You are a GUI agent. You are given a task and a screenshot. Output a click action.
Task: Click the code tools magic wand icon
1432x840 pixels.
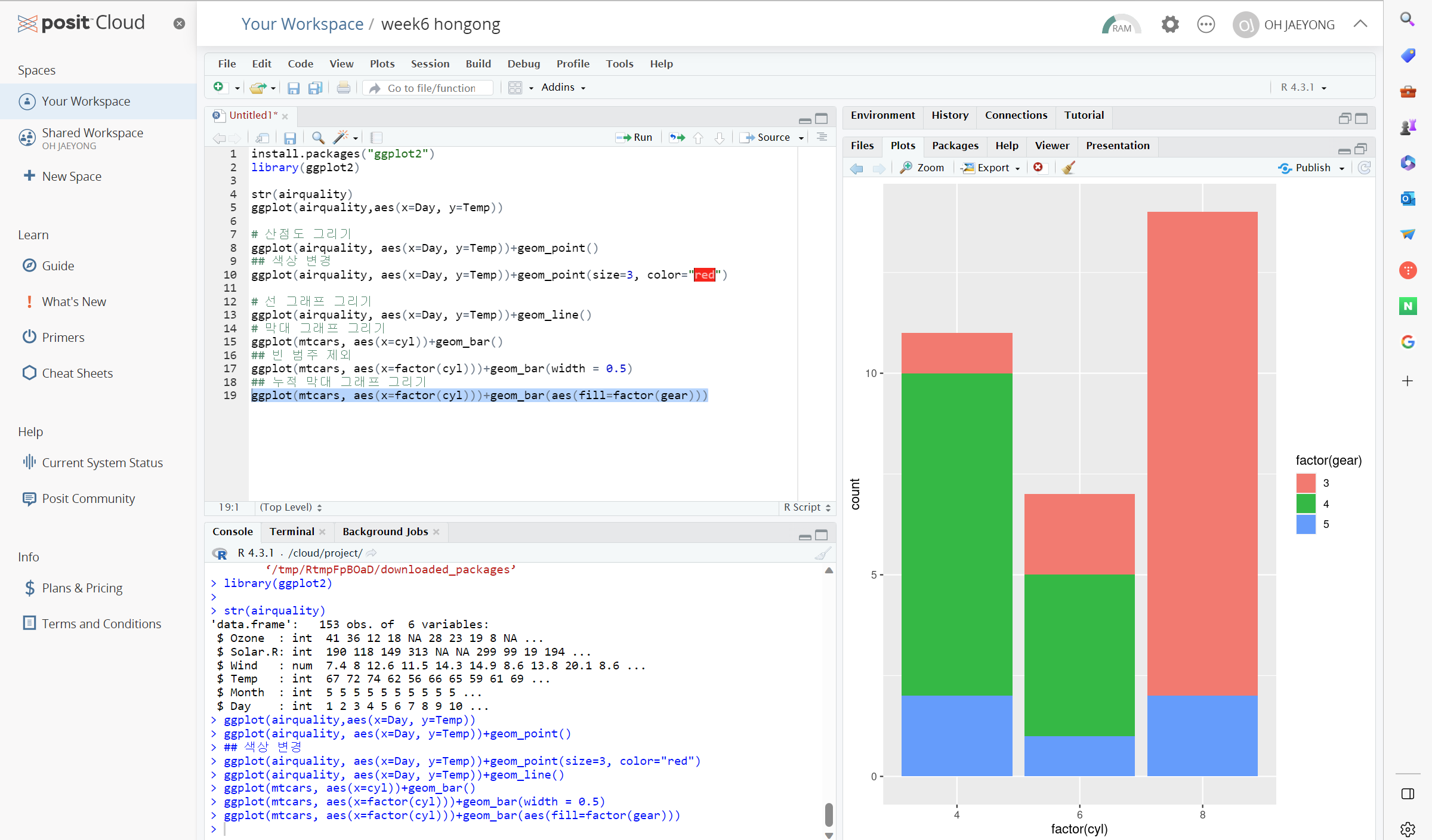341,138
